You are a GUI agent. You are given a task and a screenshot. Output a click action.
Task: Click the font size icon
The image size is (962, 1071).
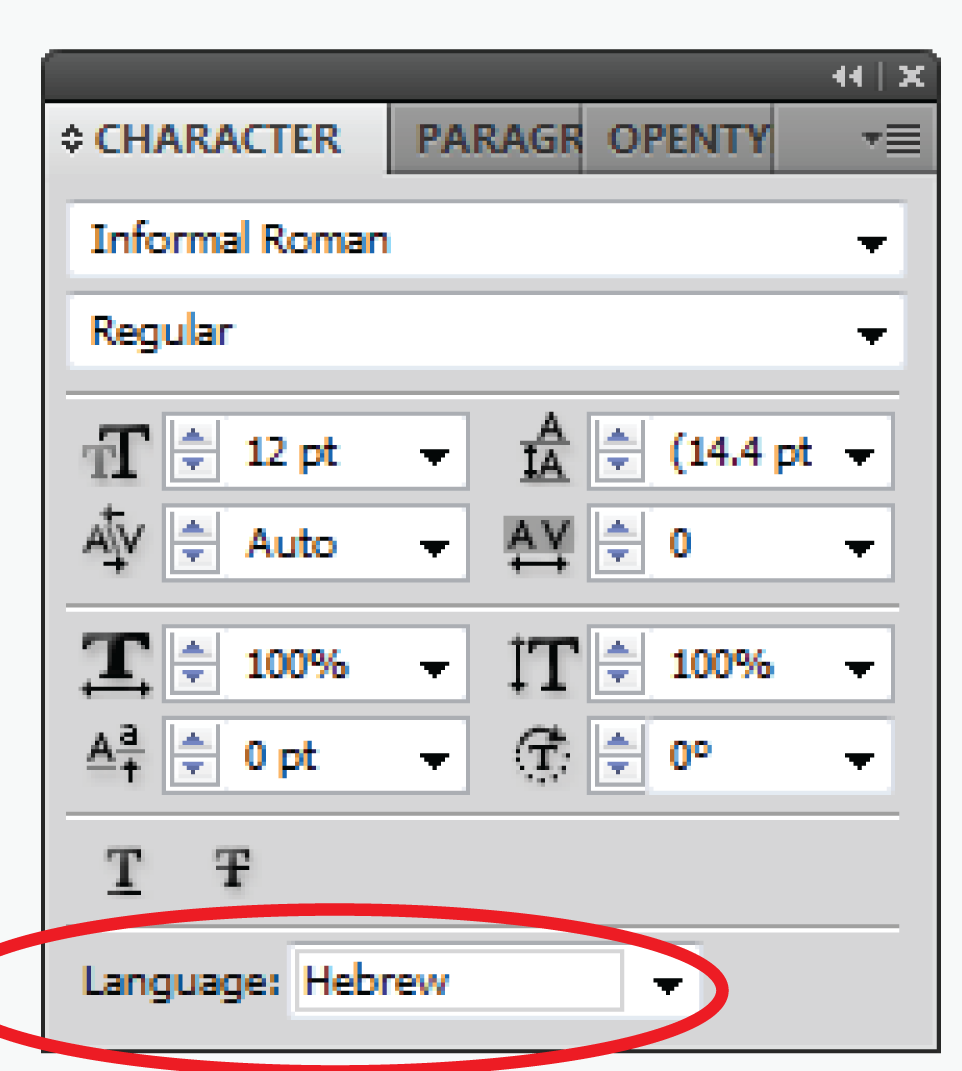116,452
